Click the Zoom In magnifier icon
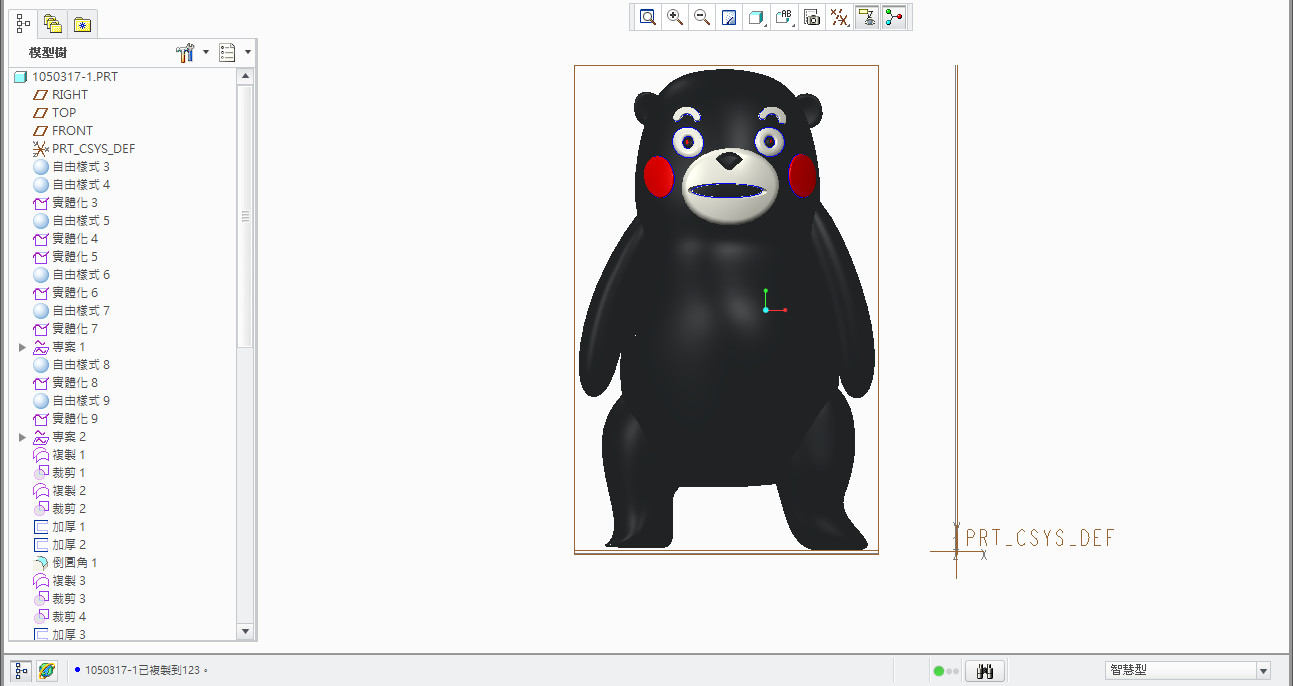Viewport: 1293px width, 686px height. coord(675,17)
